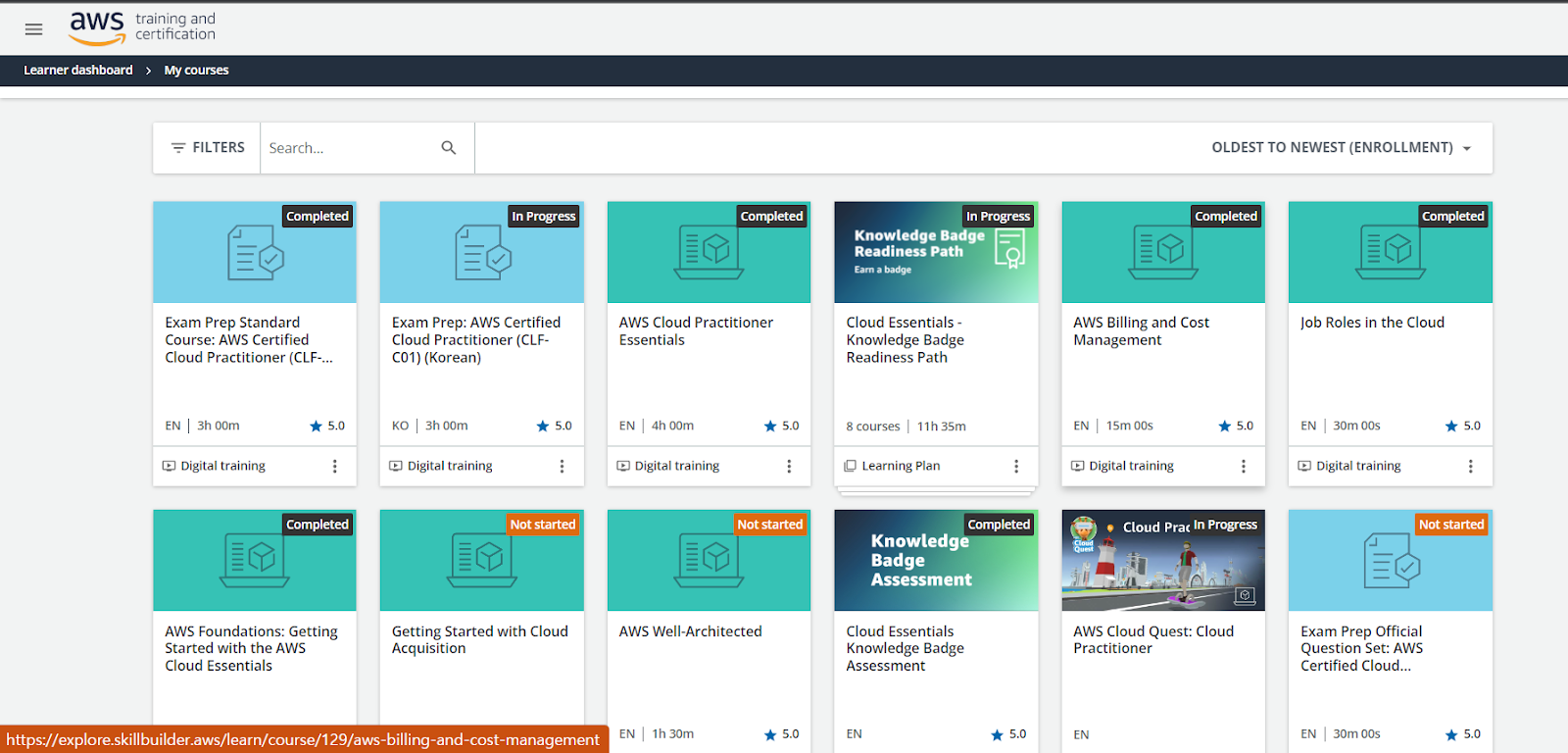Open Job Roles in the Cloud course
Screen dimensions: 1568x753
pyautogui.click(x=1372, y=323)
